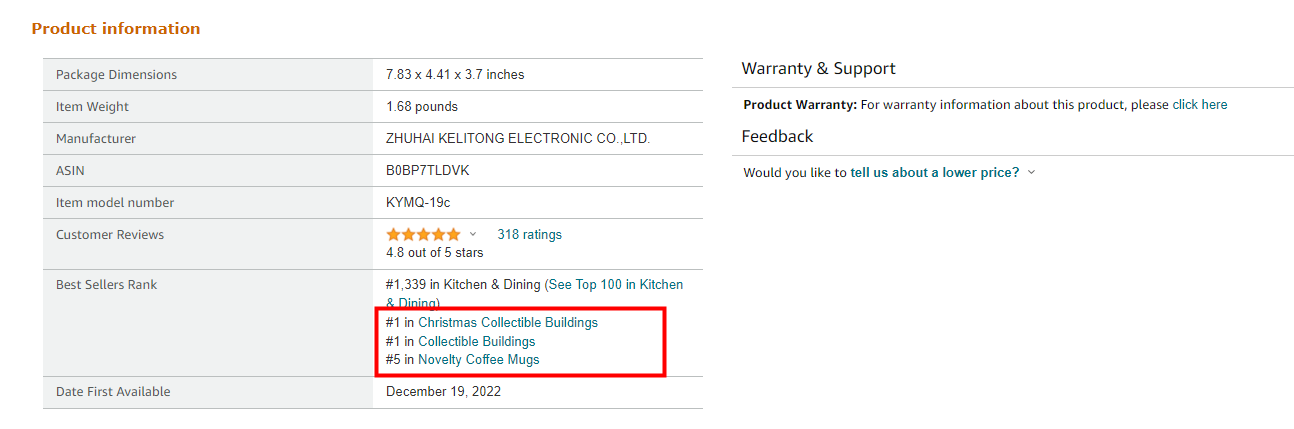Viewport: 1294px width, 429px height.
Task: Click the ZHUHAI KELITONG manufacturer name
Action: 517,138
